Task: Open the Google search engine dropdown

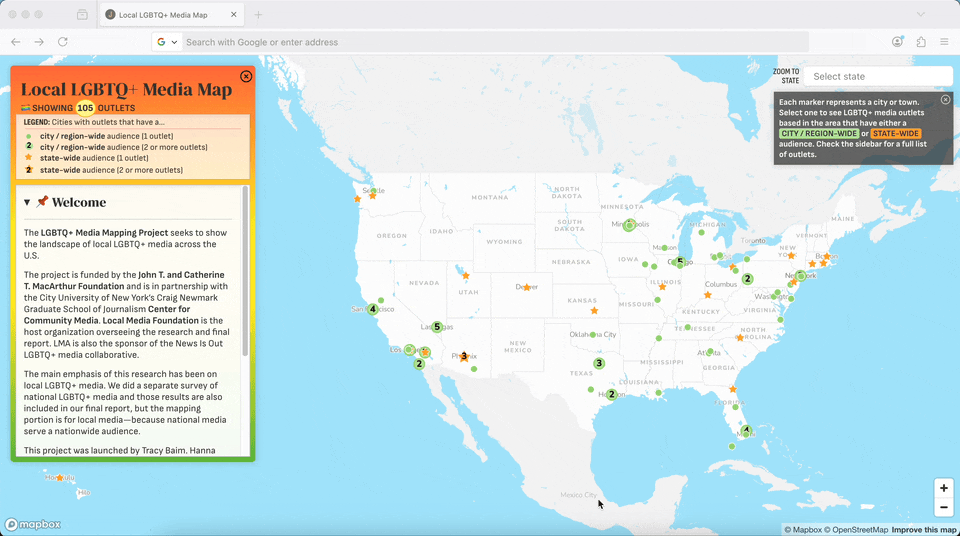Action: (167, 42)
